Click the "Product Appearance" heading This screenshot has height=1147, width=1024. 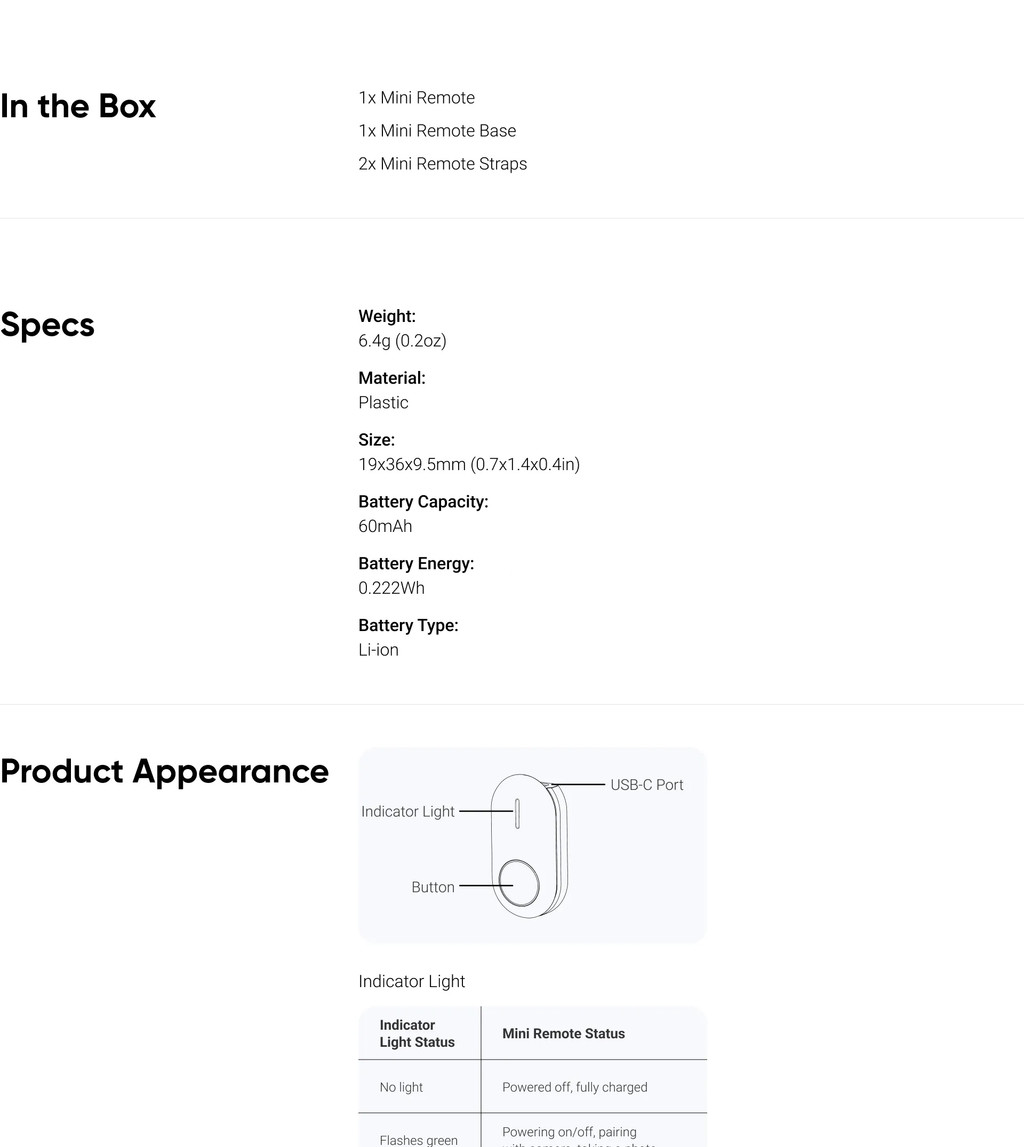(x=164, y=771)
